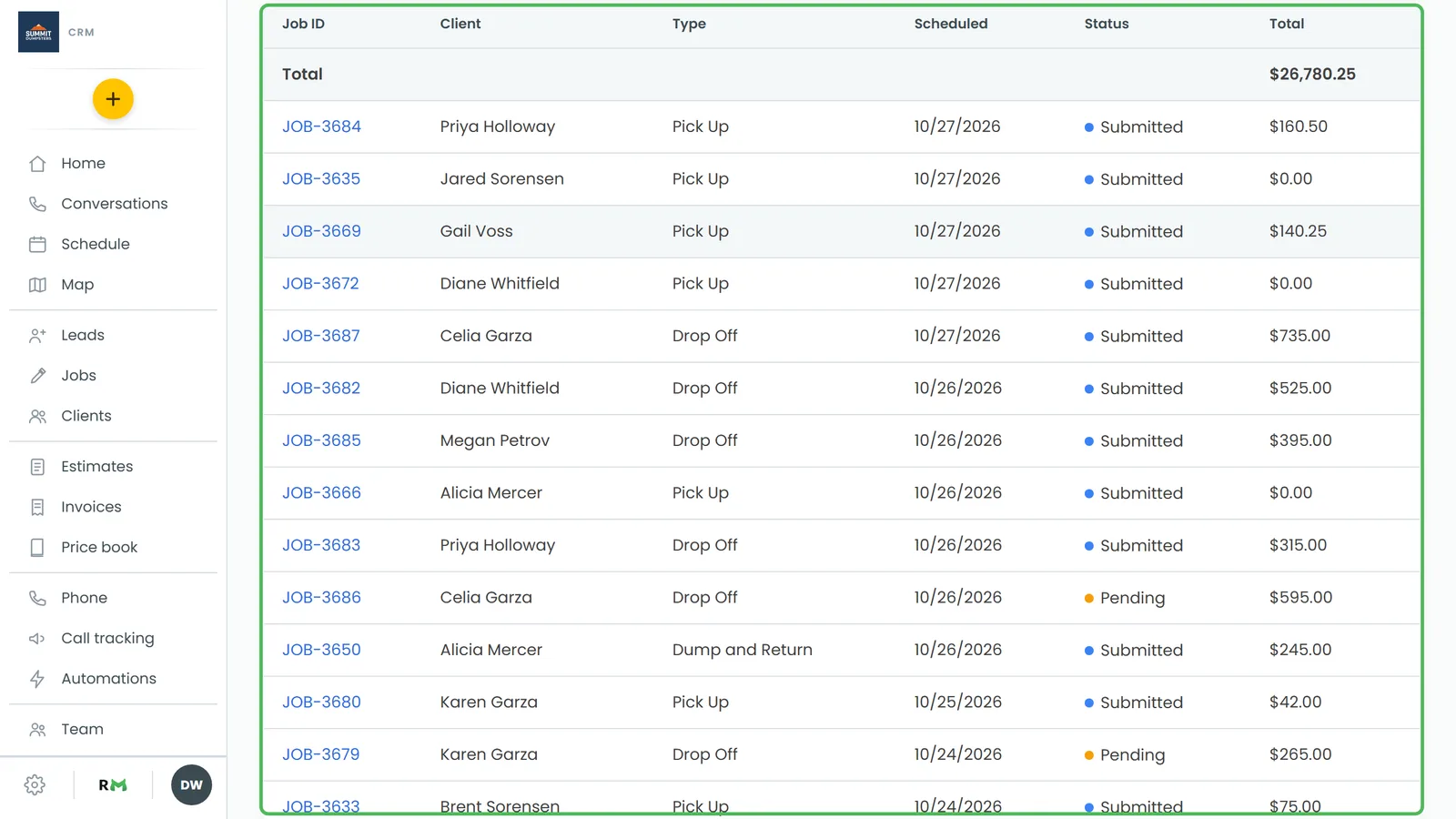Screen dimensions: 1456x819
Task: Open job link JOB-3679
Action: 321,754
